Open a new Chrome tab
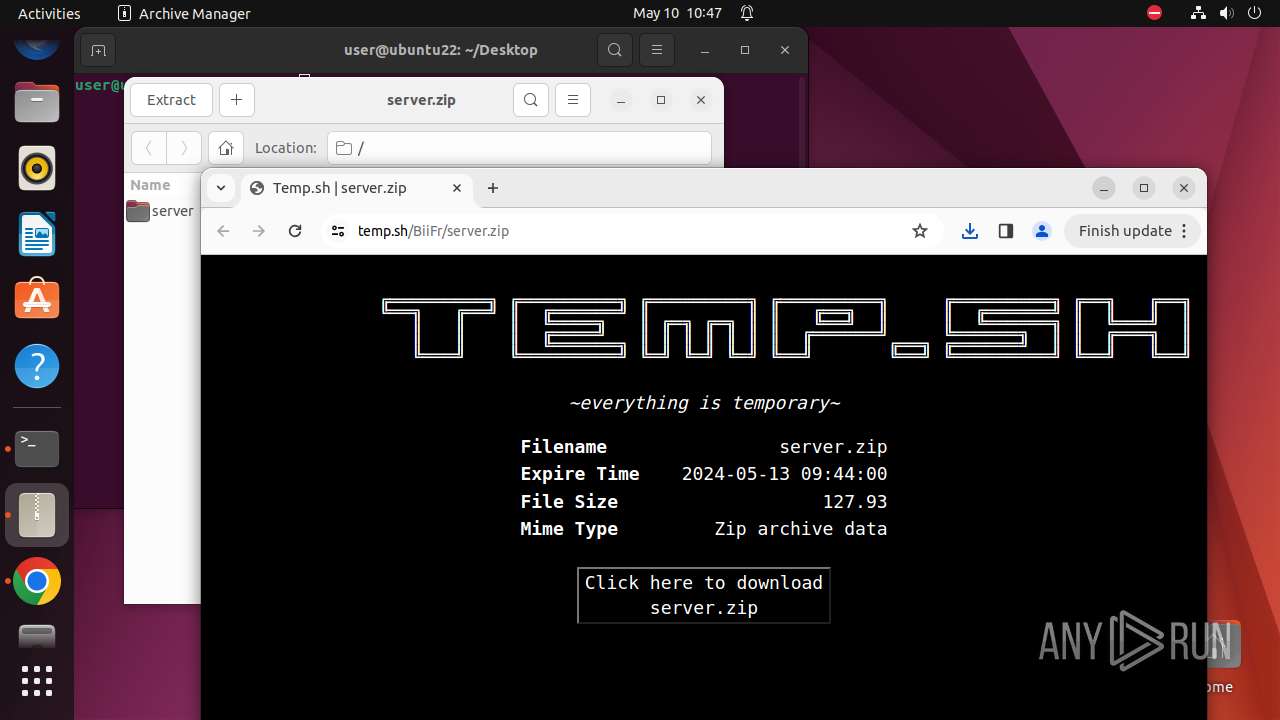Viewport: 1280px width, 720px height. click(493, 188)
